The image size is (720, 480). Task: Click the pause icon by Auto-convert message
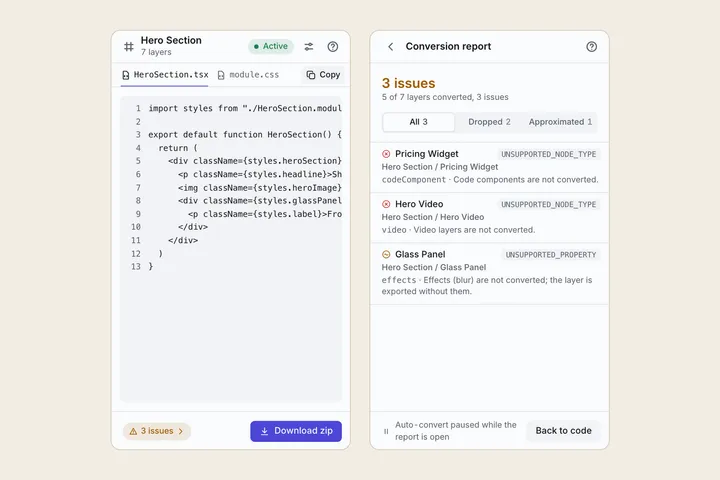[386, 431]
